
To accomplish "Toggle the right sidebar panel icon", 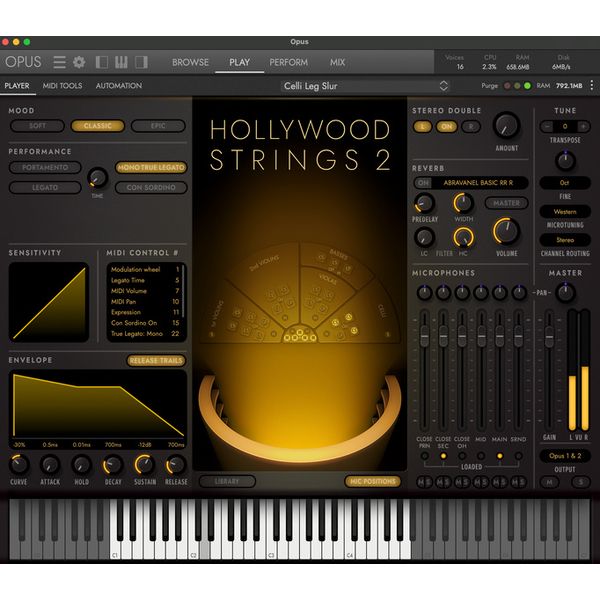I will pos(141,62).
